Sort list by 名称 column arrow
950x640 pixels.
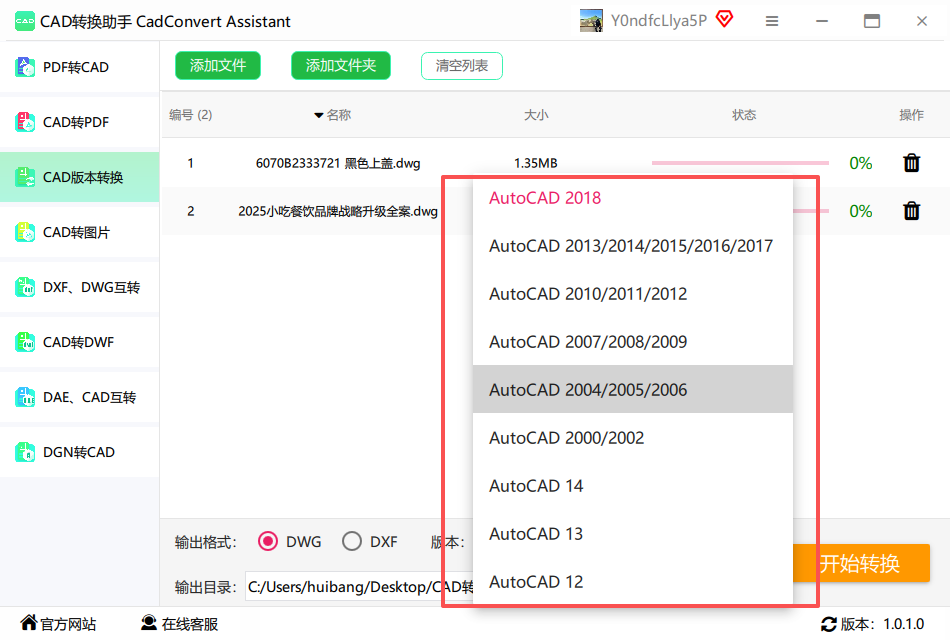tap(319, 115)
